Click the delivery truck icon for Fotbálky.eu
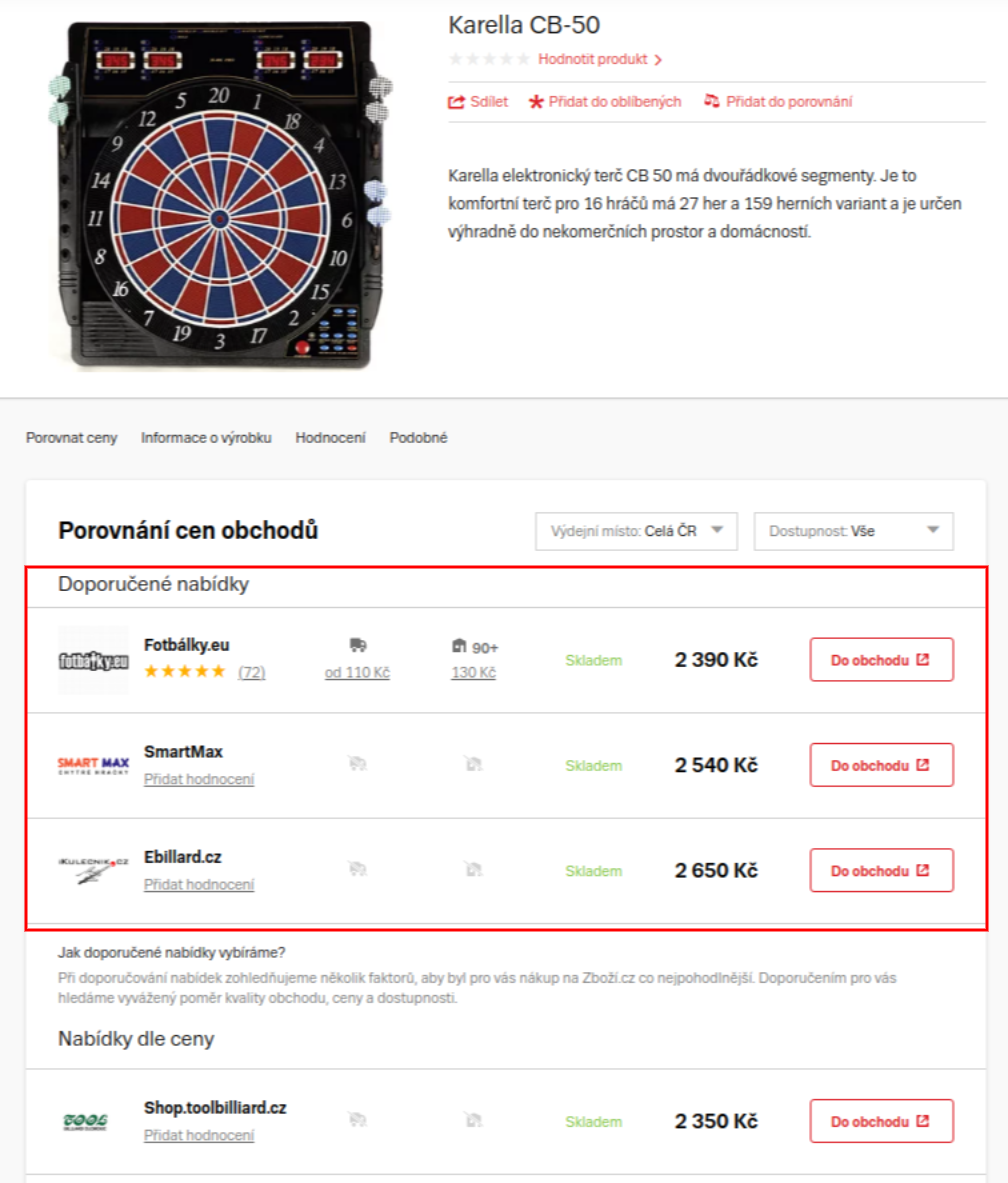This screenshot has height=1183, width=1008. click(x=357, y=646)
